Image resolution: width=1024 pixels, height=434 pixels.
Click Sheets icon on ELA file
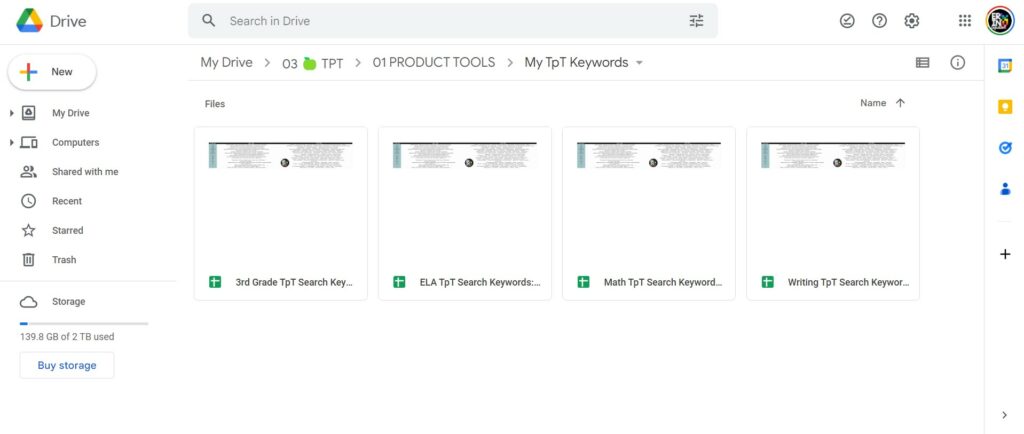coord(399,282)
